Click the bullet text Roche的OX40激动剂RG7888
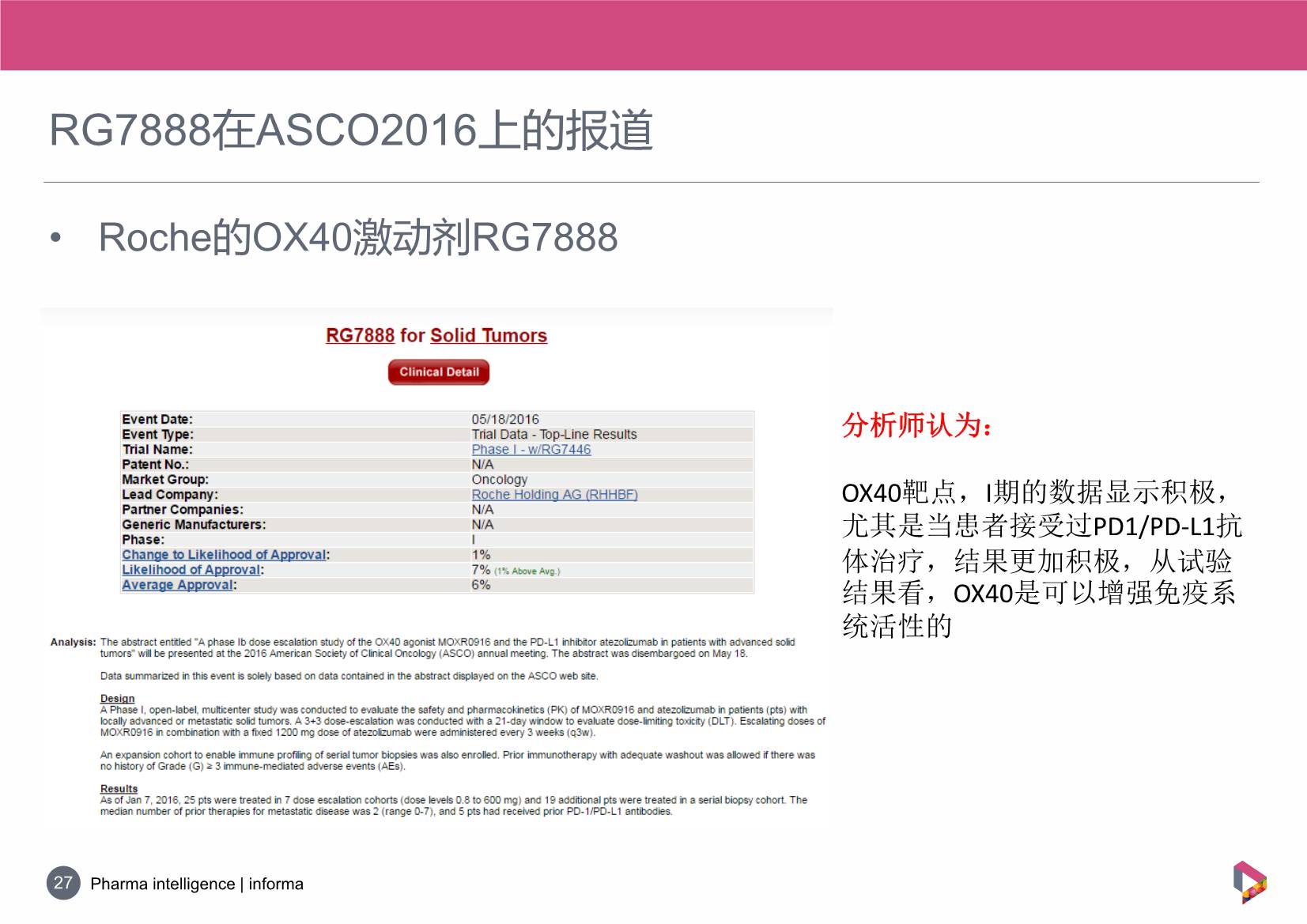The width and height of the screenshot is (1307, 924). [358, 238]
